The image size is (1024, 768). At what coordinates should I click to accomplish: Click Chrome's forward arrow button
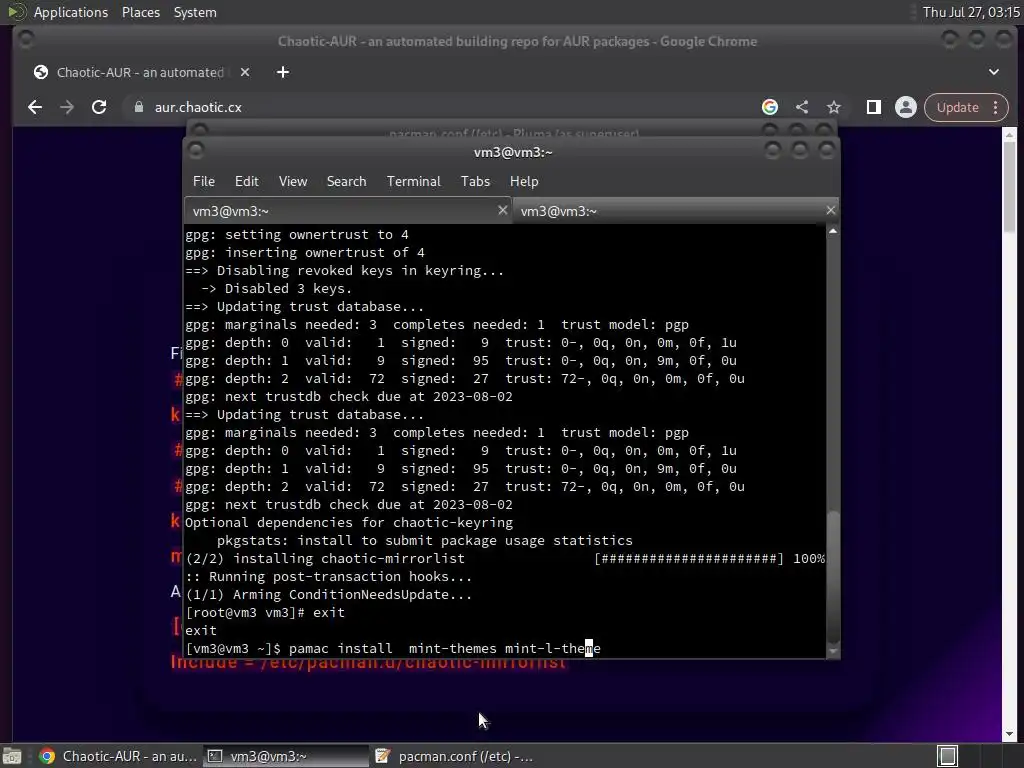tap(67, 107)
